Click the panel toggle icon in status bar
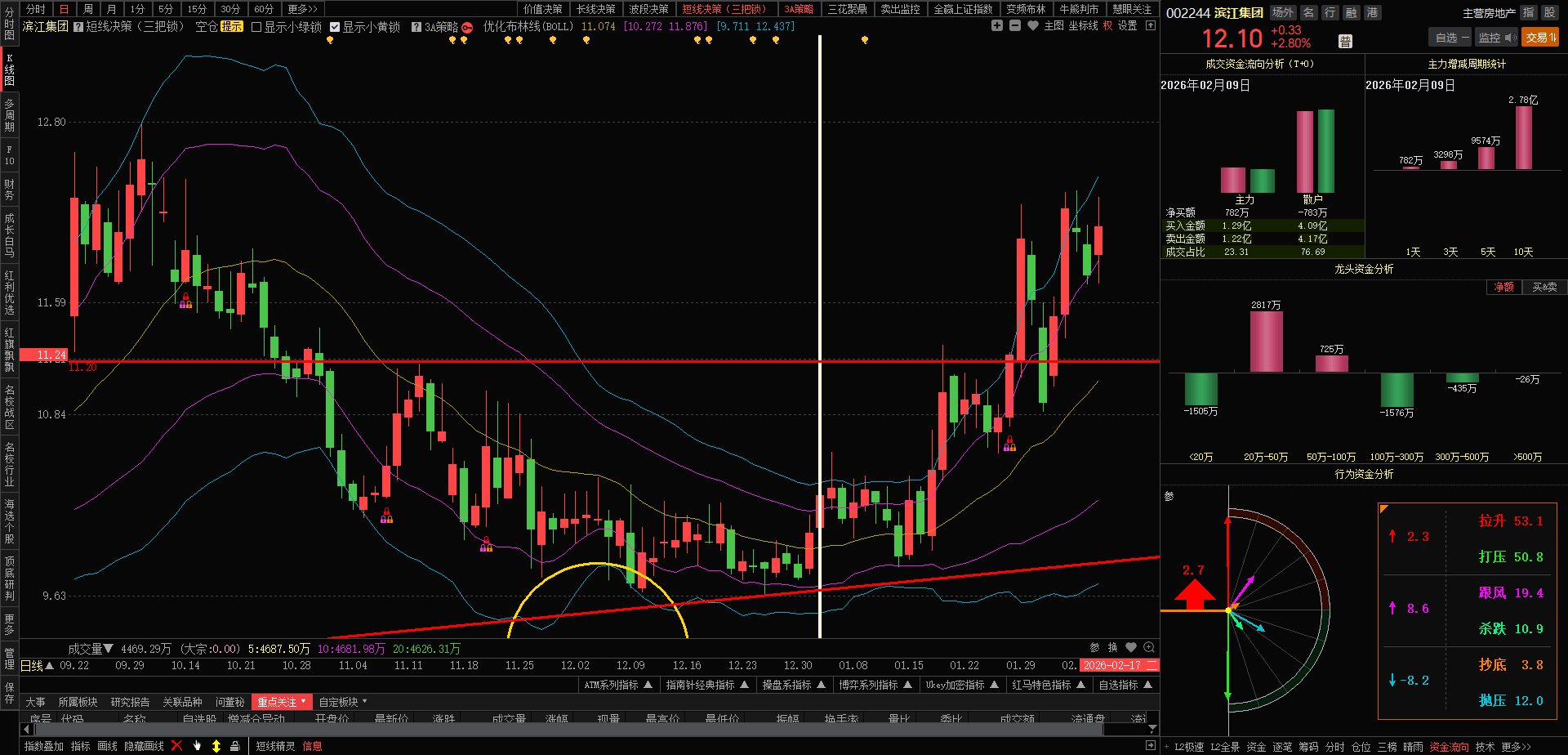 (x=1151, y=746)
